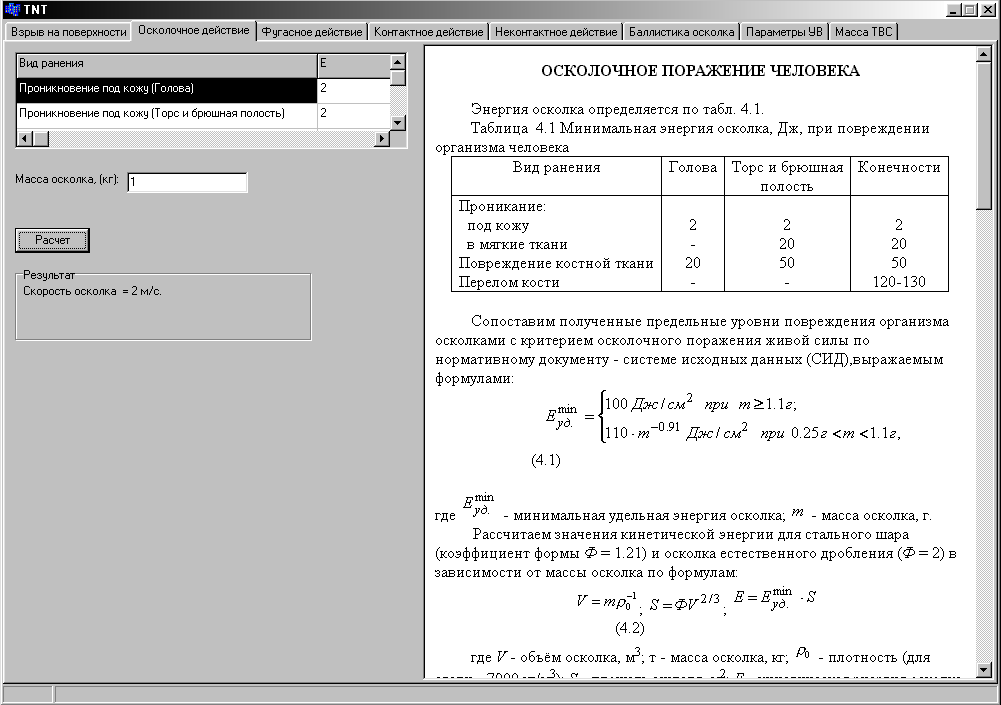
Task: Click the wound table's horizontal scrollbar thumb
Action: (x=40, y=138)
